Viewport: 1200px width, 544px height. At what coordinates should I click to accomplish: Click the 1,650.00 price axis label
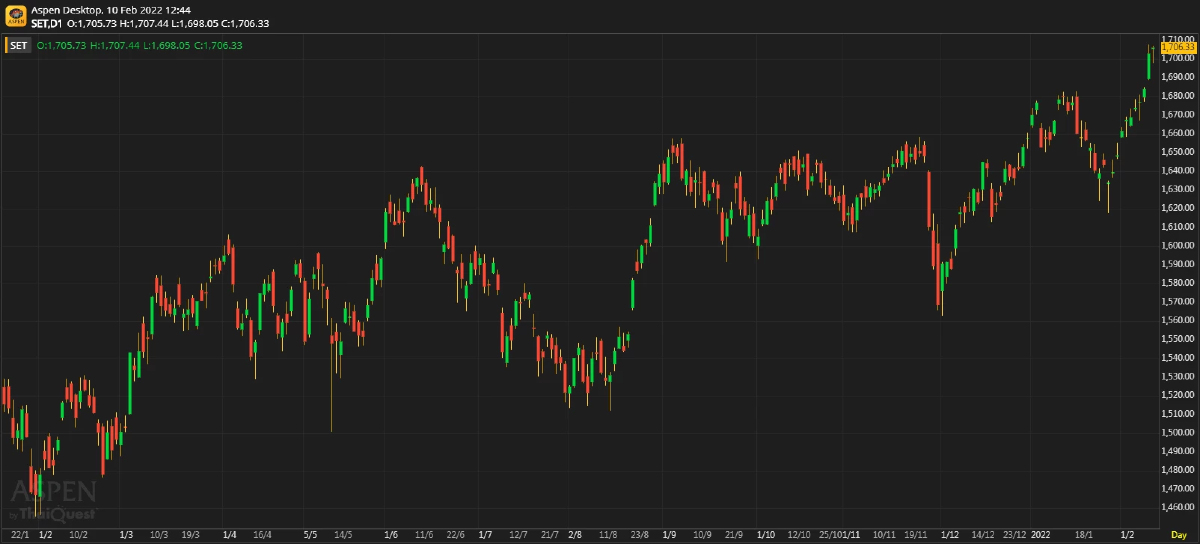point(1180,151)
